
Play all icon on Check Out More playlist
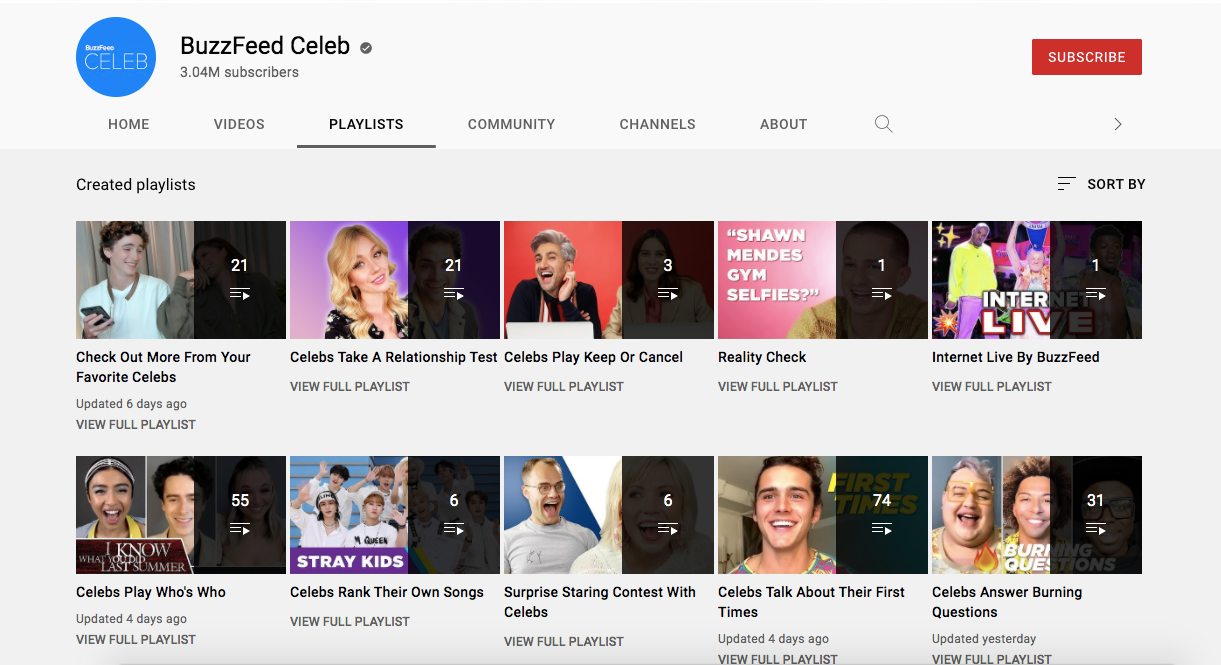(x=240, y=294)
